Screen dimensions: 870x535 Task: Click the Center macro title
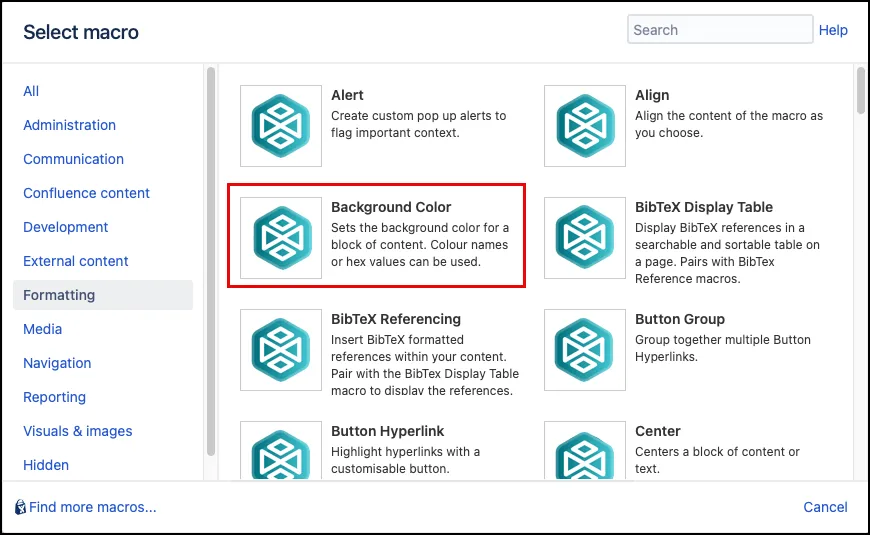(x=657, y=431)
